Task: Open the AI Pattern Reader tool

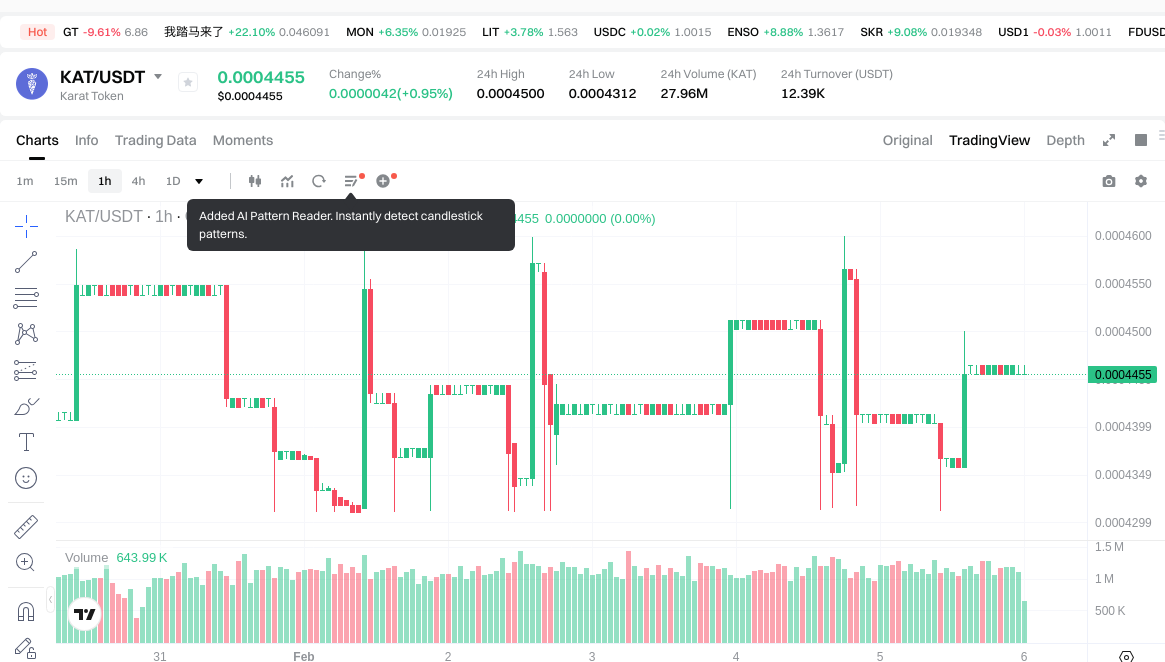Action: click(351, 181)
